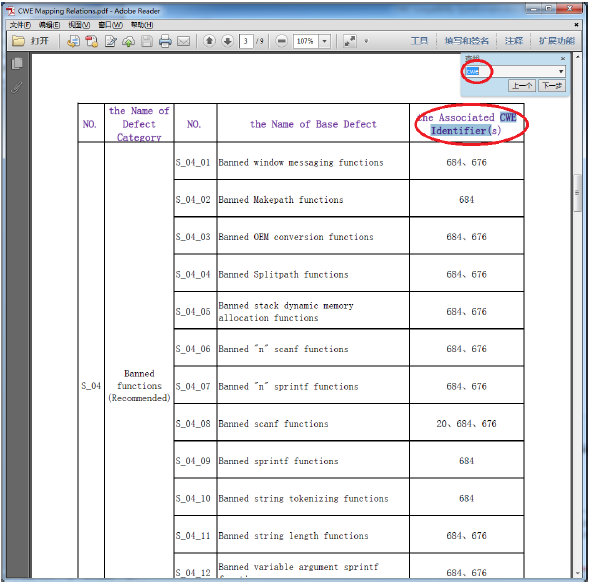Image resolution: width=592 pixels, height=584 pixels.
Task: Open the find box dropdown arrow
Action: [x=561, y=71]
